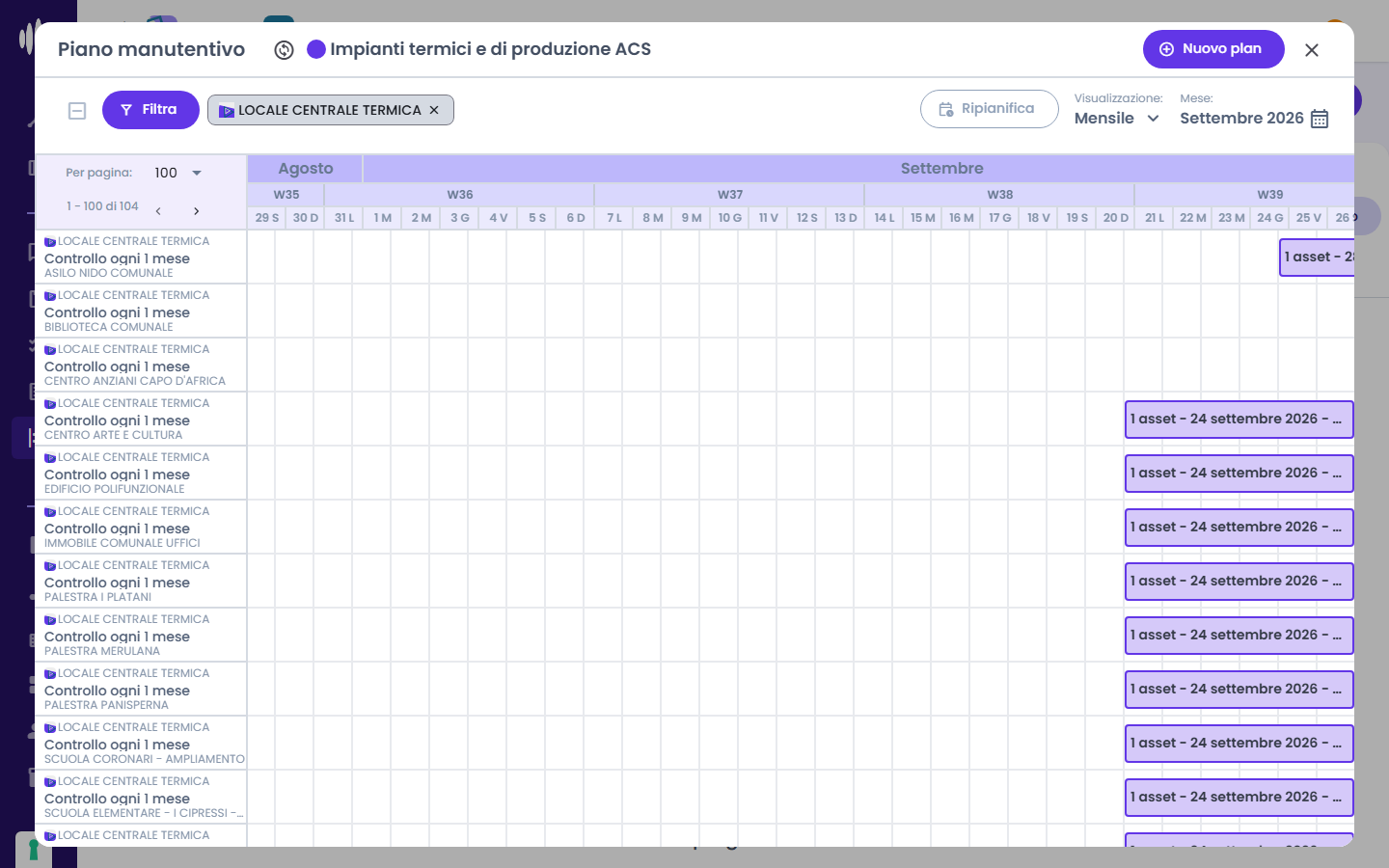Click the Settembre 2026 month field
The width and height of the screenshot is (1389, 868).
(1241, 118)
